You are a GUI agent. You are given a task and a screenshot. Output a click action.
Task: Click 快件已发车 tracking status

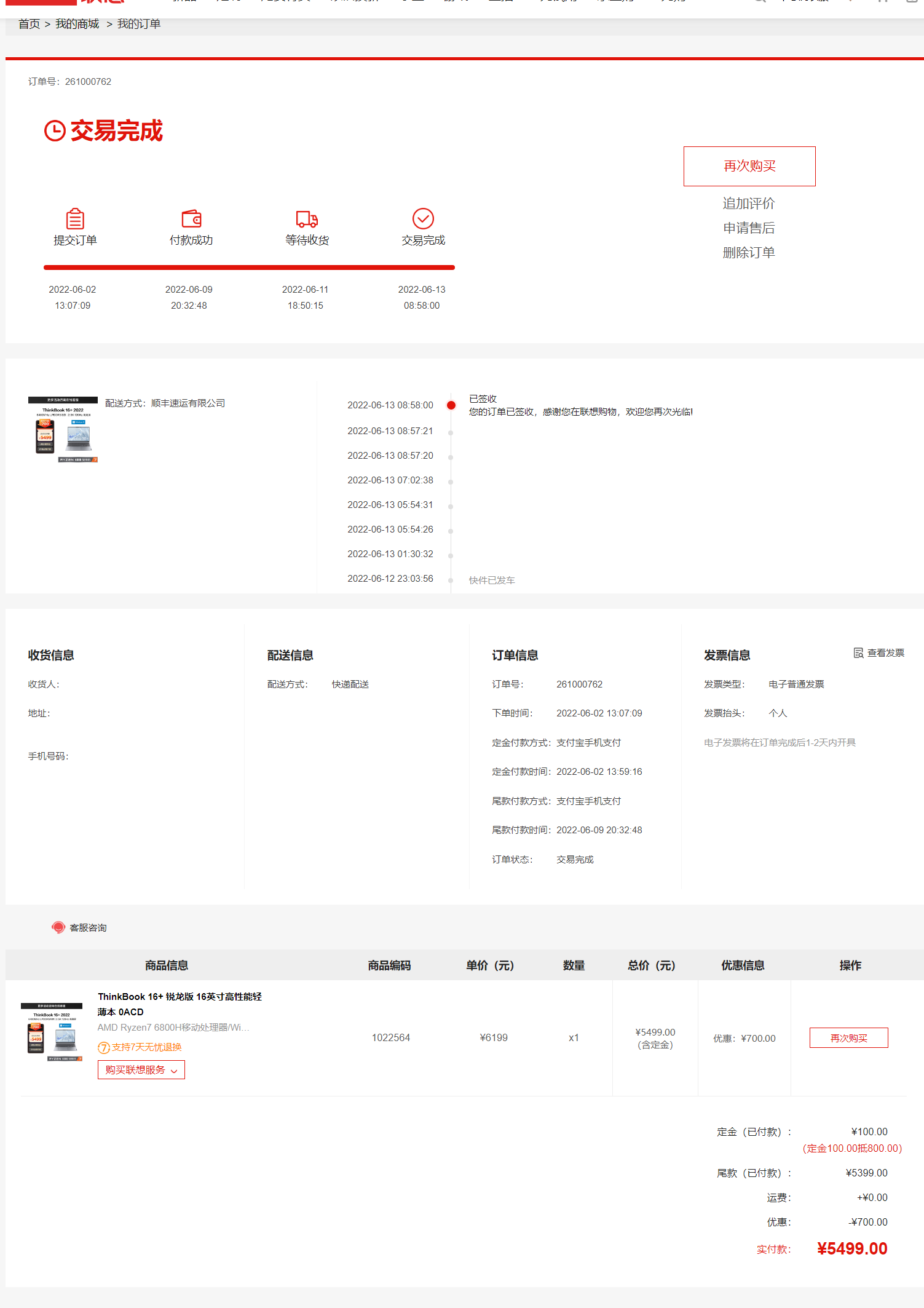(492, 581)
